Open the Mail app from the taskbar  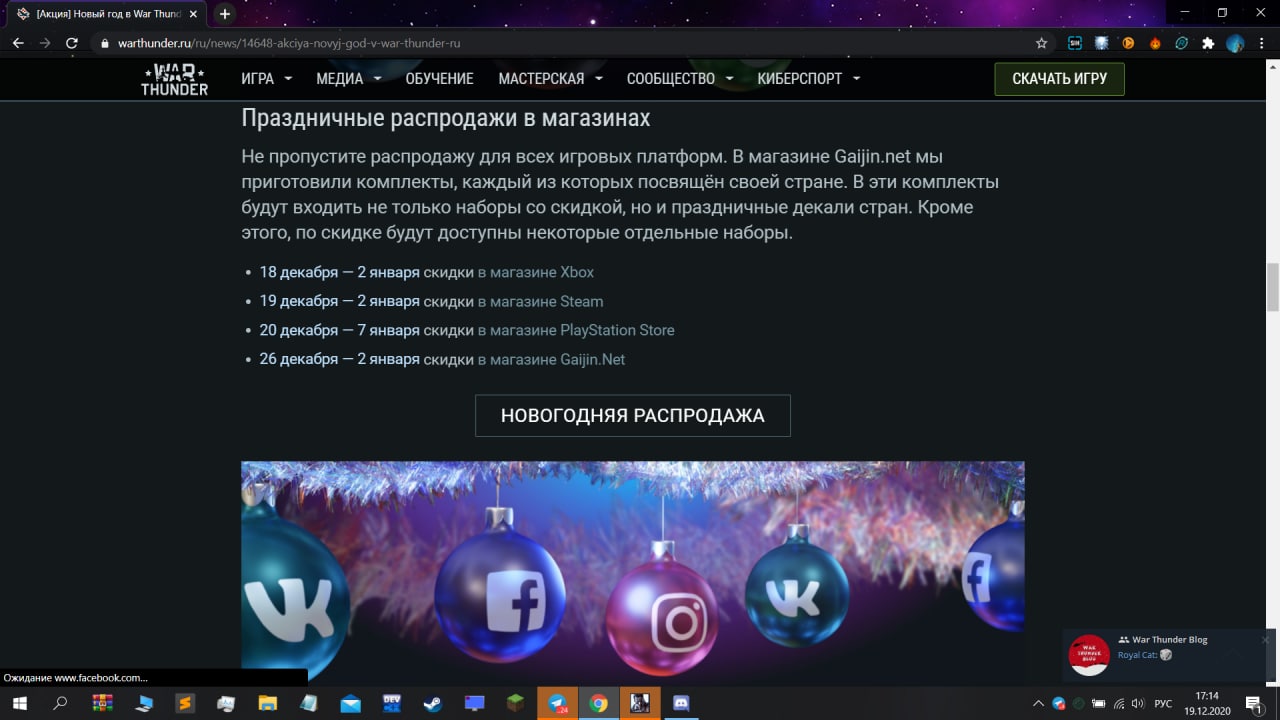click(350, 703)
